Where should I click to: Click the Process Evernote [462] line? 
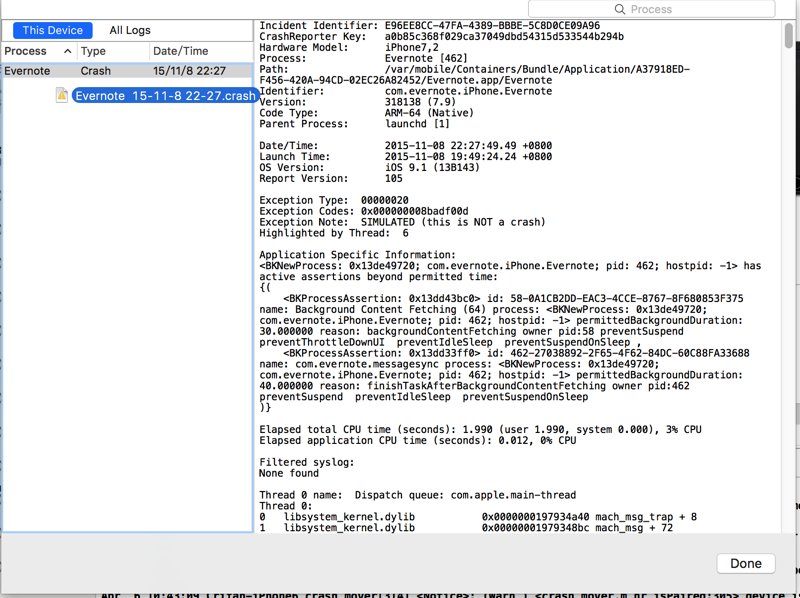[x=363, y=59]
